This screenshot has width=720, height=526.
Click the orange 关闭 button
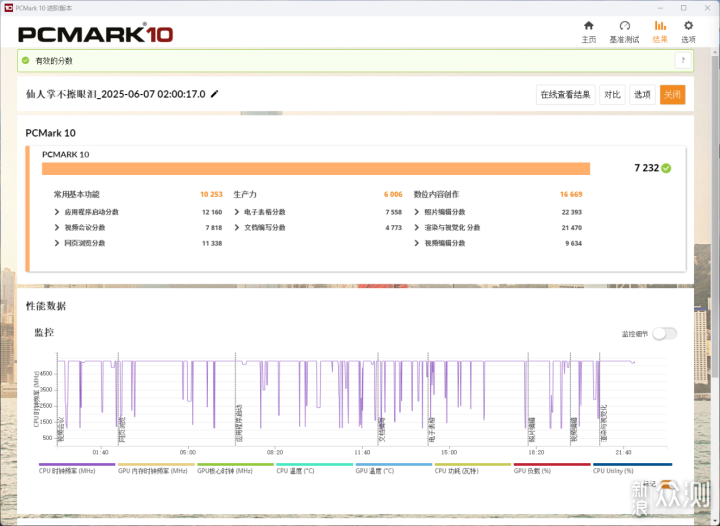pyautogui.click(x=672, y=95)
